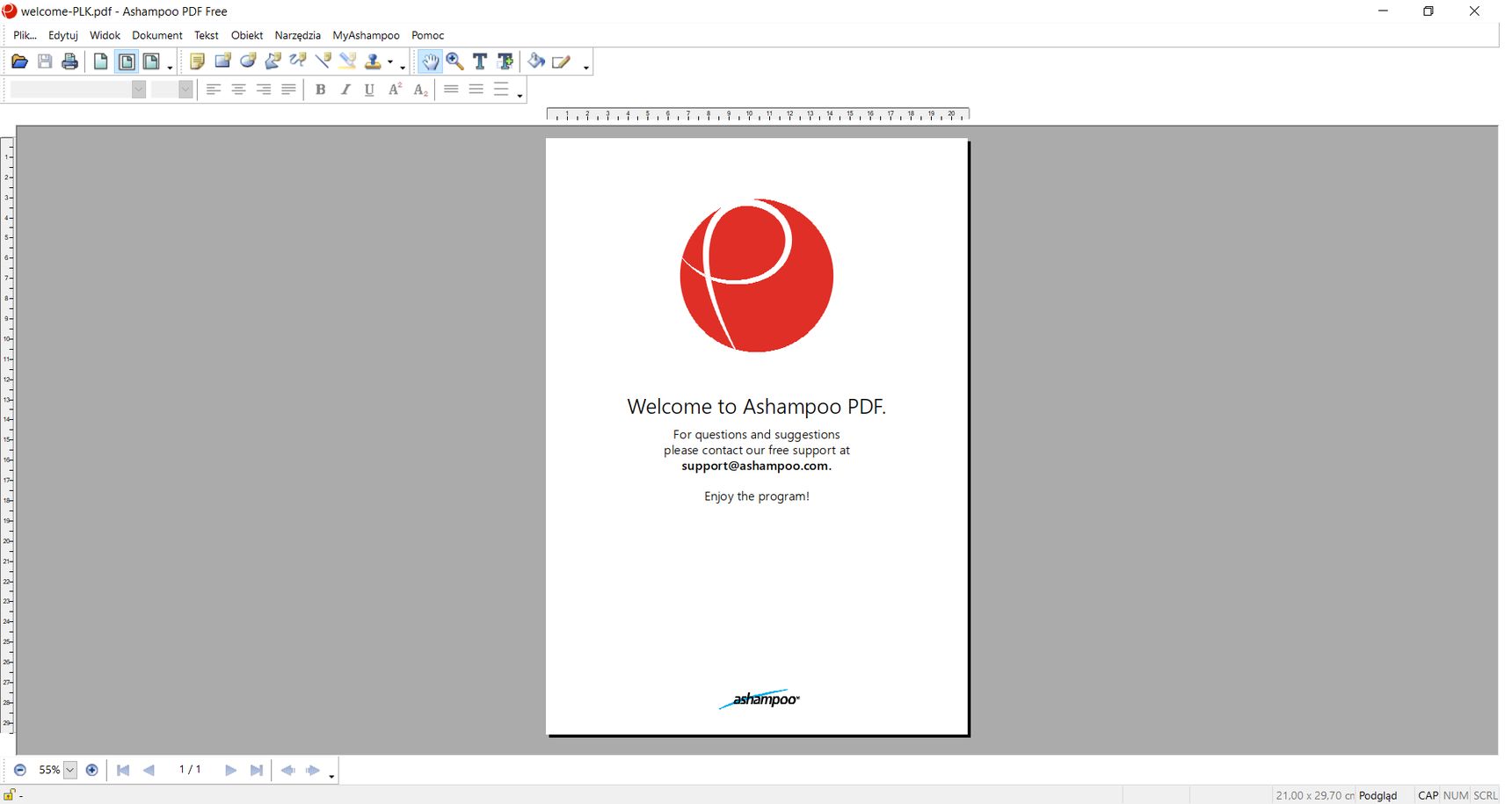Screen dimensions: 1512x804
Task: Click the paint bucket fill icon
Action: click(536, 62)
